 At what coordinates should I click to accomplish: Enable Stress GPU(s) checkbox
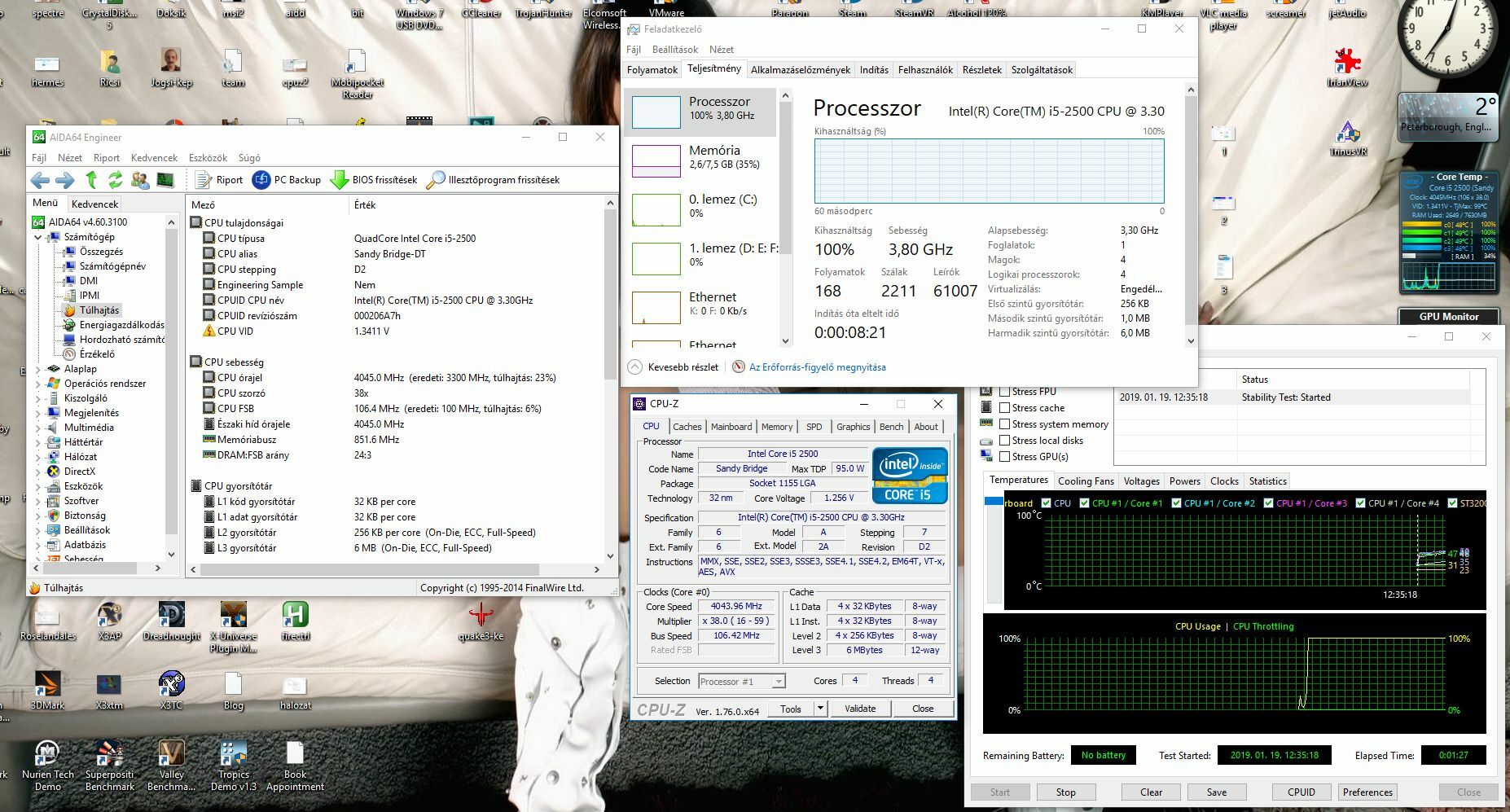point(1005,457)
